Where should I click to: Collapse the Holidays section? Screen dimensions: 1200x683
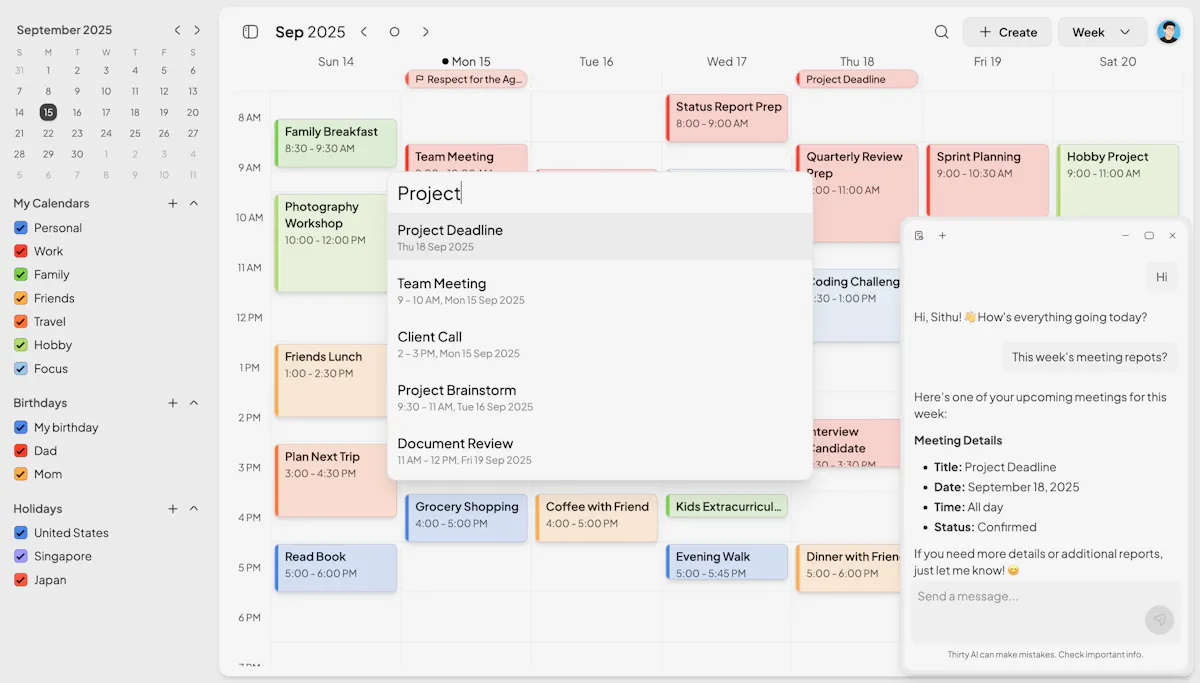[194, 509]
